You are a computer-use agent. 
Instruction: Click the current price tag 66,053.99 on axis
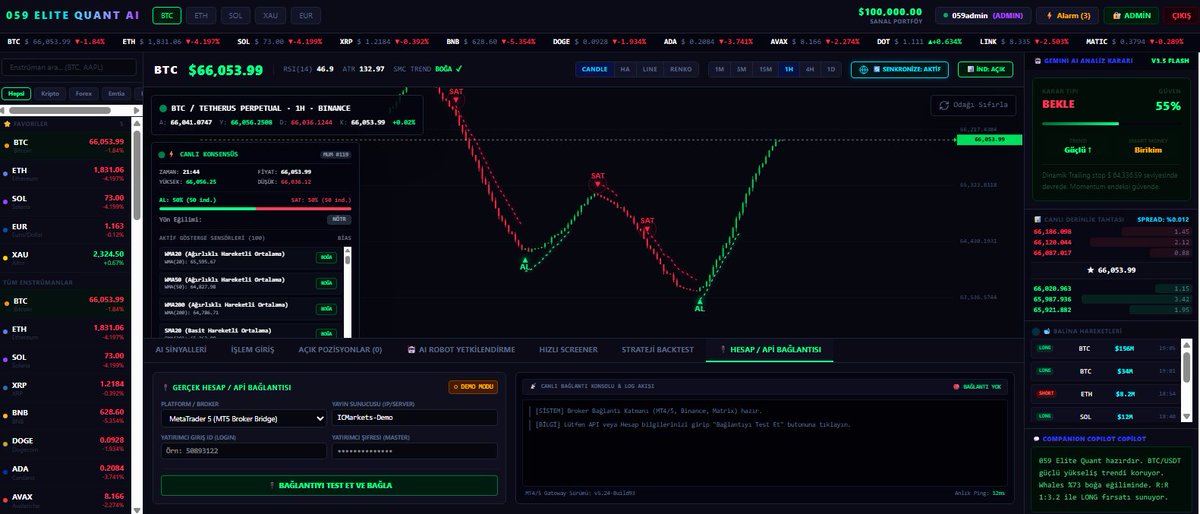[x=989, y=140]
